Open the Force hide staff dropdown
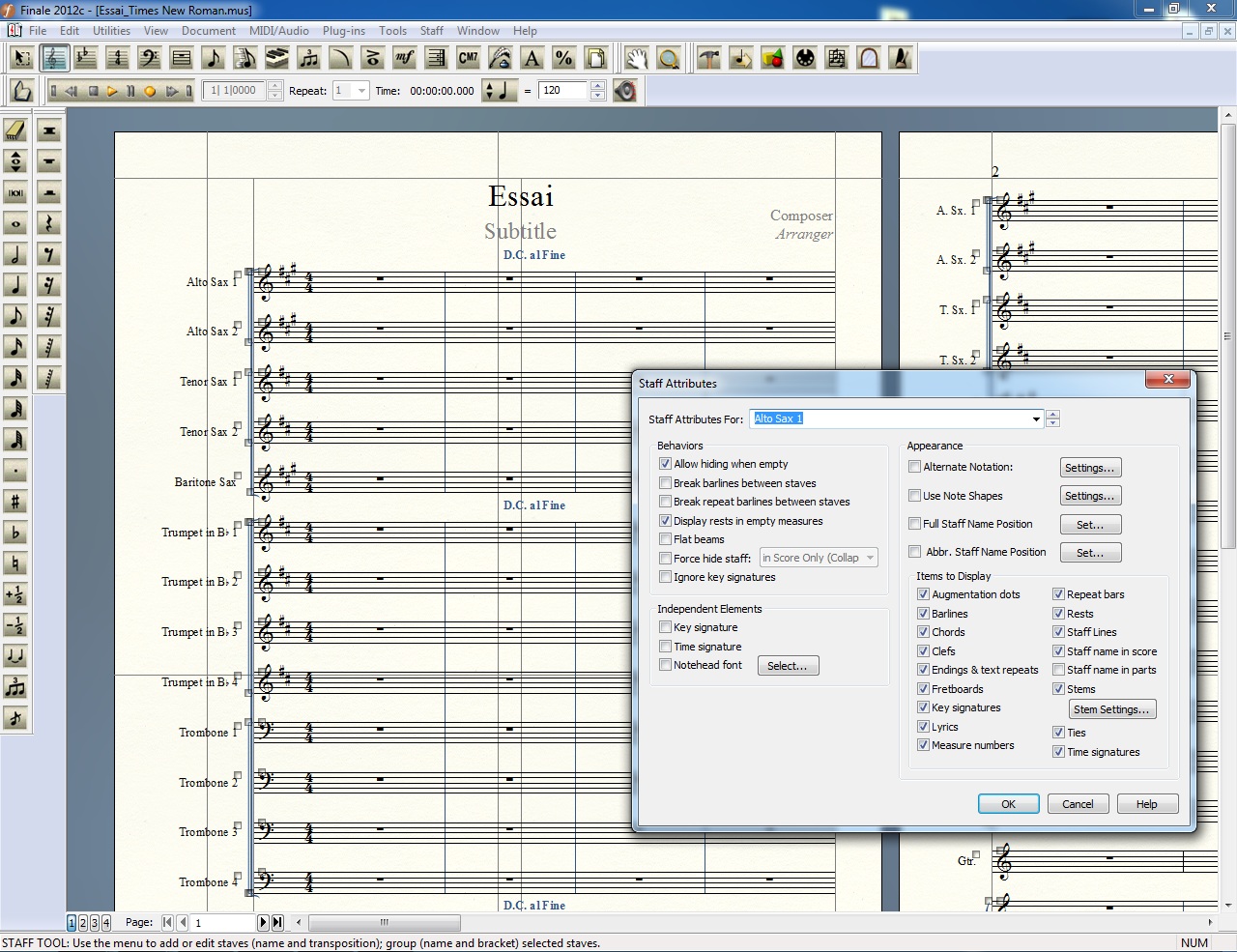This screenshot has height=952, width=1237. (870, 558)
